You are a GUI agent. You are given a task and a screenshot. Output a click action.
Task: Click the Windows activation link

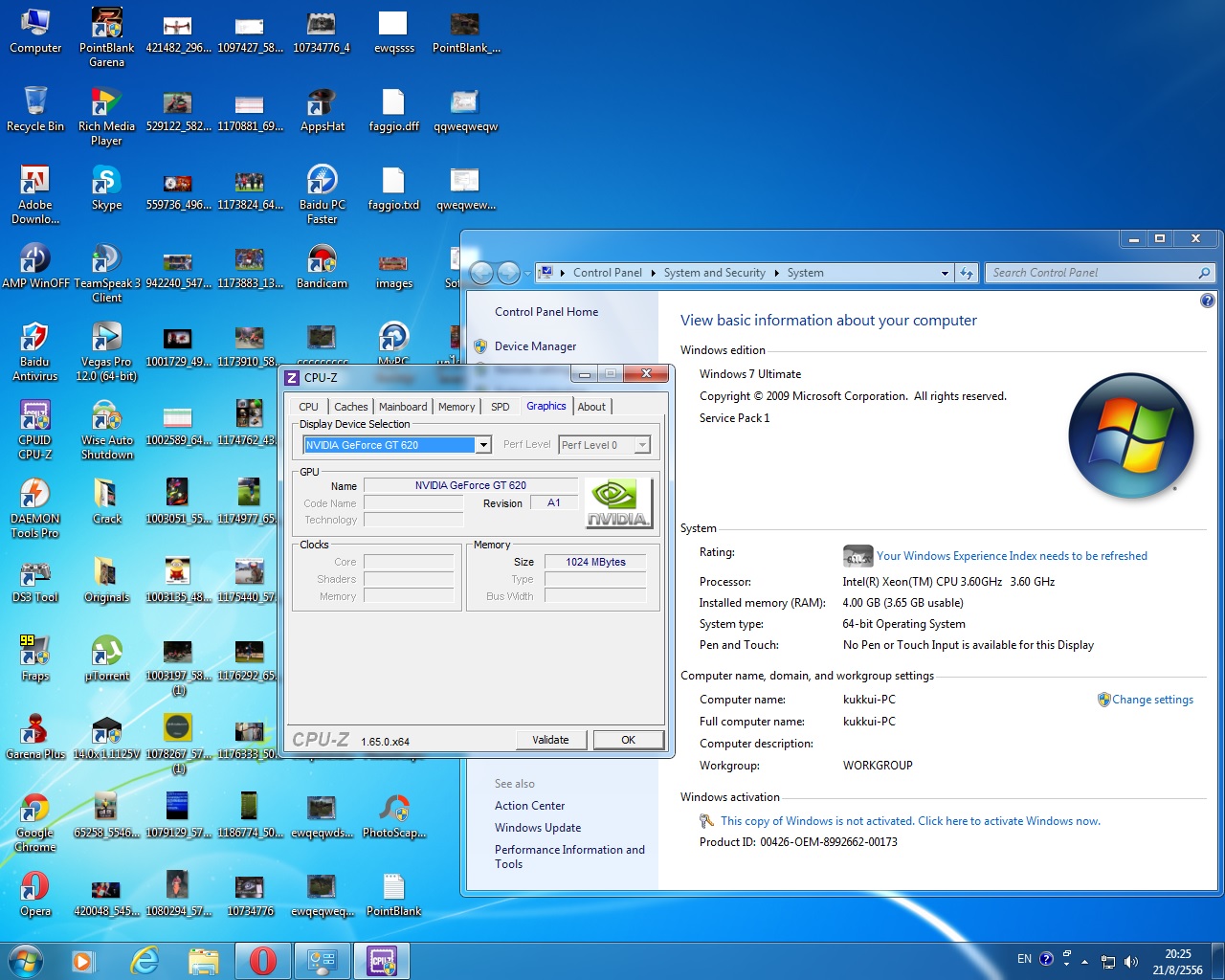pyautogui.click(x=910, y=821)
